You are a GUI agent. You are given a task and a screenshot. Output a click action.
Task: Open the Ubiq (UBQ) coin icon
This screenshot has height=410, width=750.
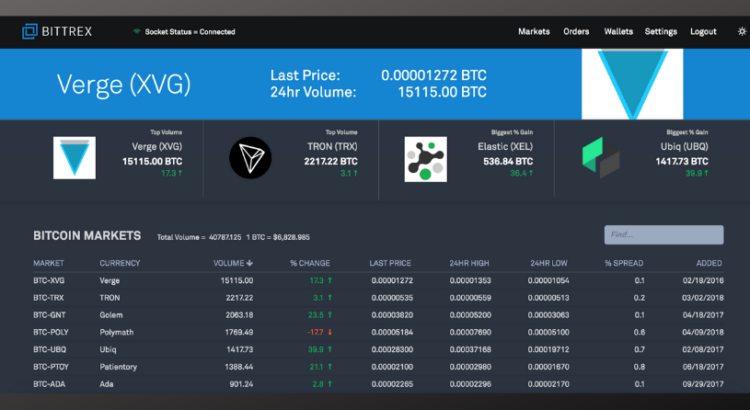[x=601, y=158]
